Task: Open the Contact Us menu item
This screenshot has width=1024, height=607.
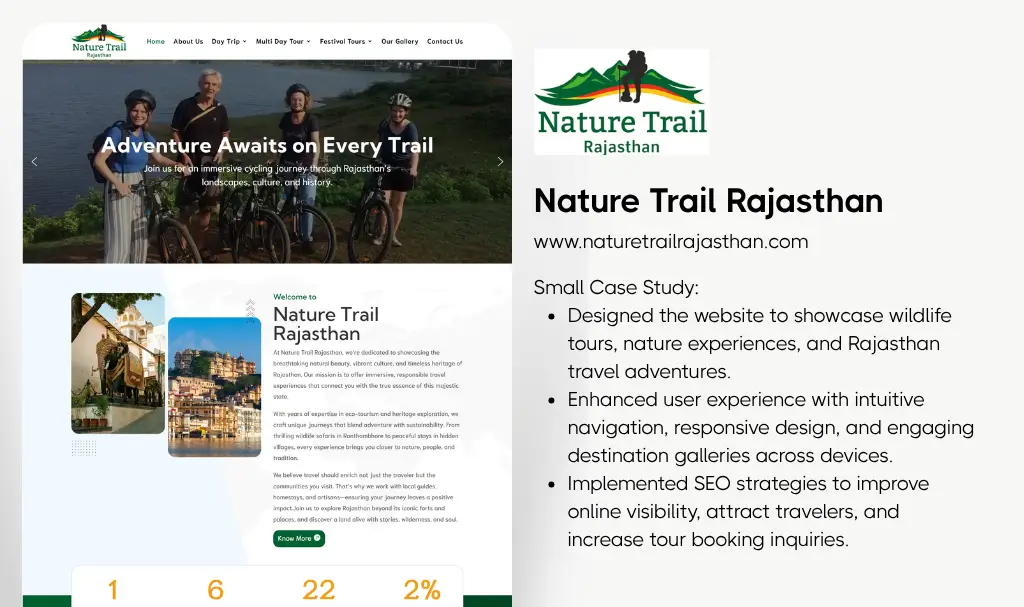Action: coord(445,41)
